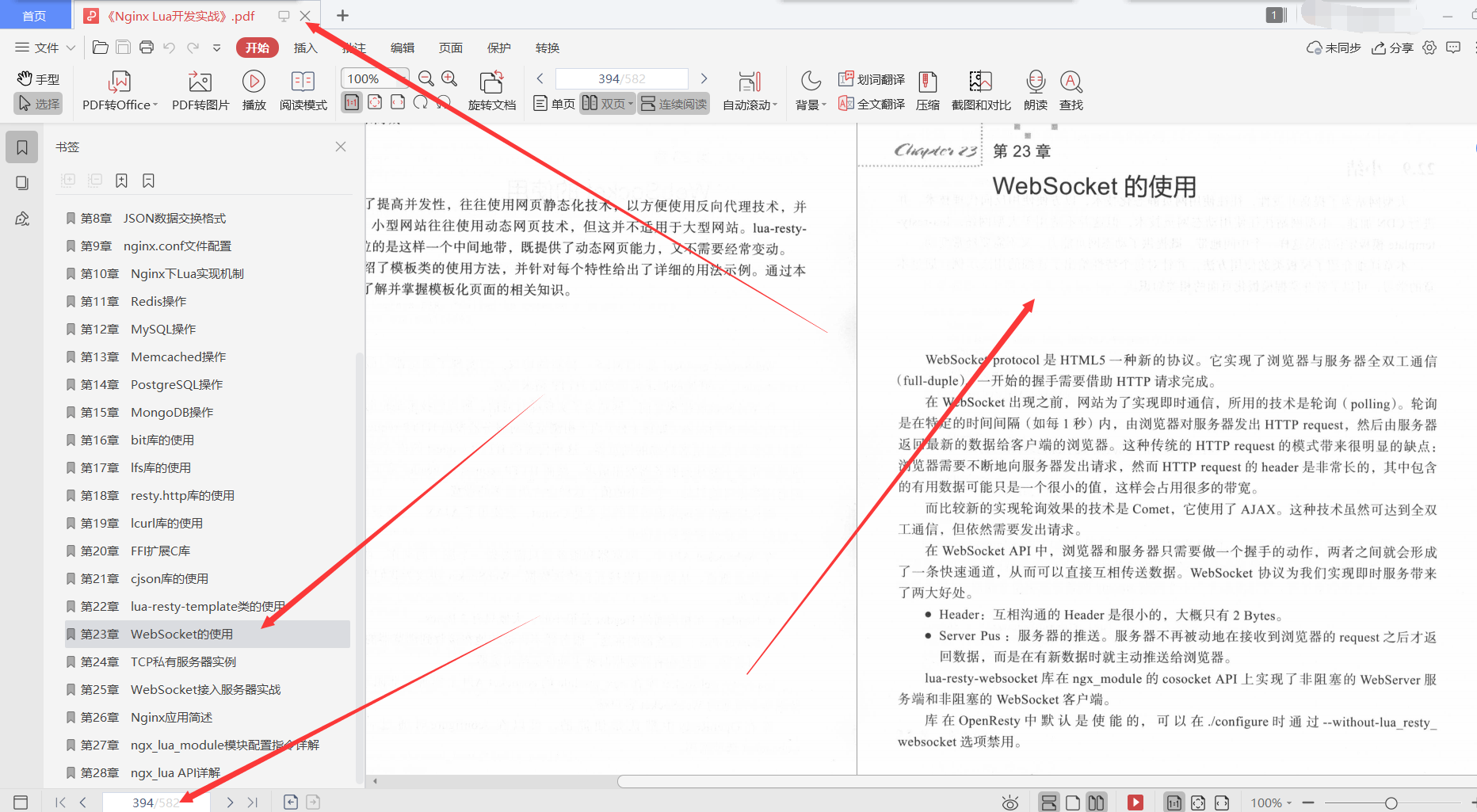
Task: Click the red 开始 ribbon tab
Action: click(x=257, y=48)
